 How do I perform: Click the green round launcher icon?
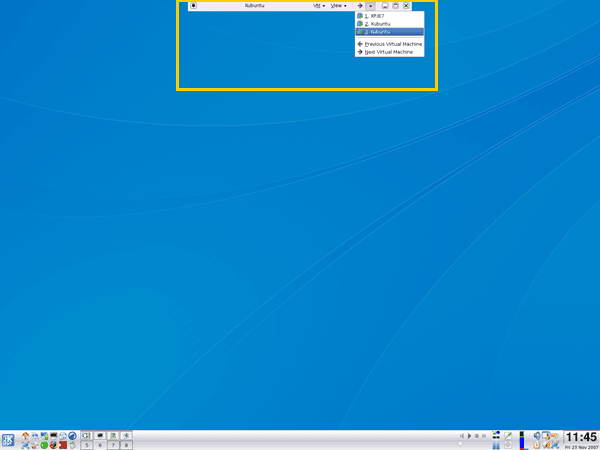44,445
